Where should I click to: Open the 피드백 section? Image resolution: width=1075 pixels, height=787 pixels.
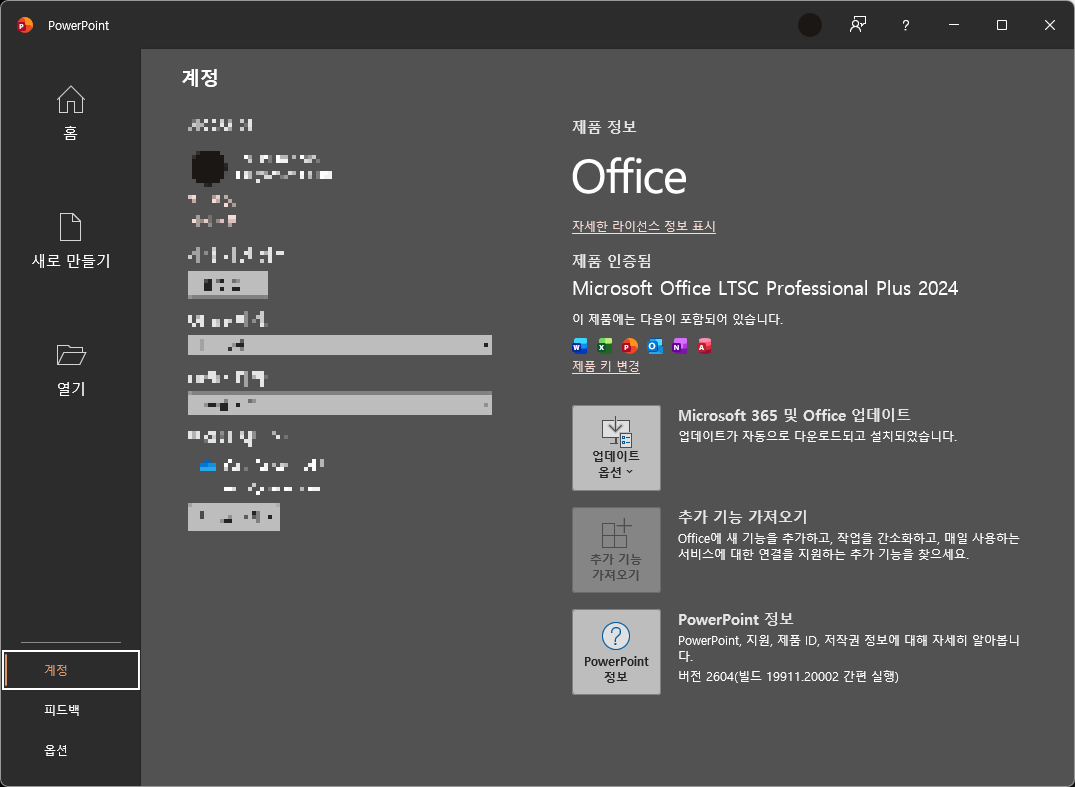point(62,710)
